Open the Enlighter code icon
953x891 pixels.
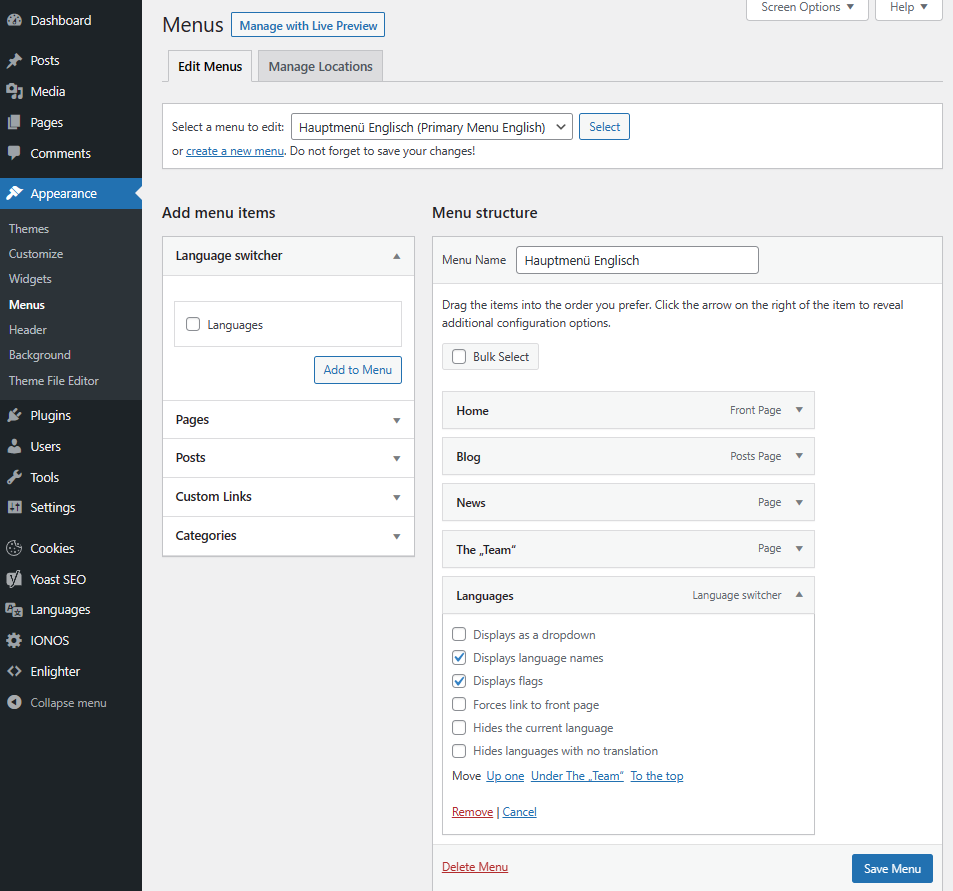14,672
